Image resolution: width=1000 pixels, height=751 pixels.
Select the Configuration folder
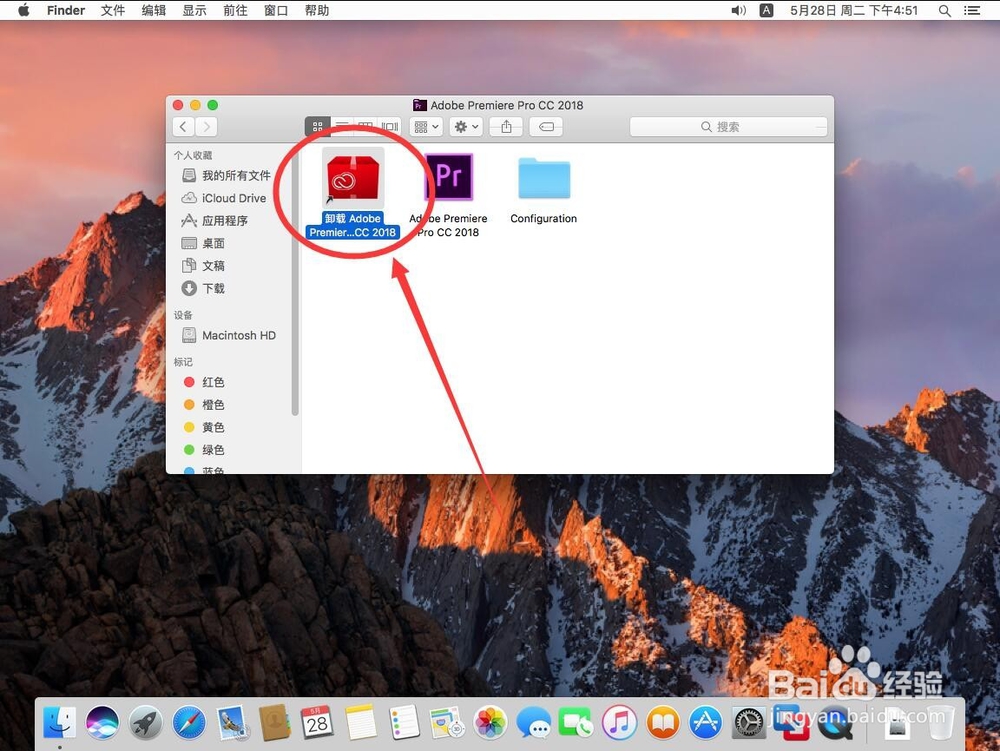pos(544,178)
